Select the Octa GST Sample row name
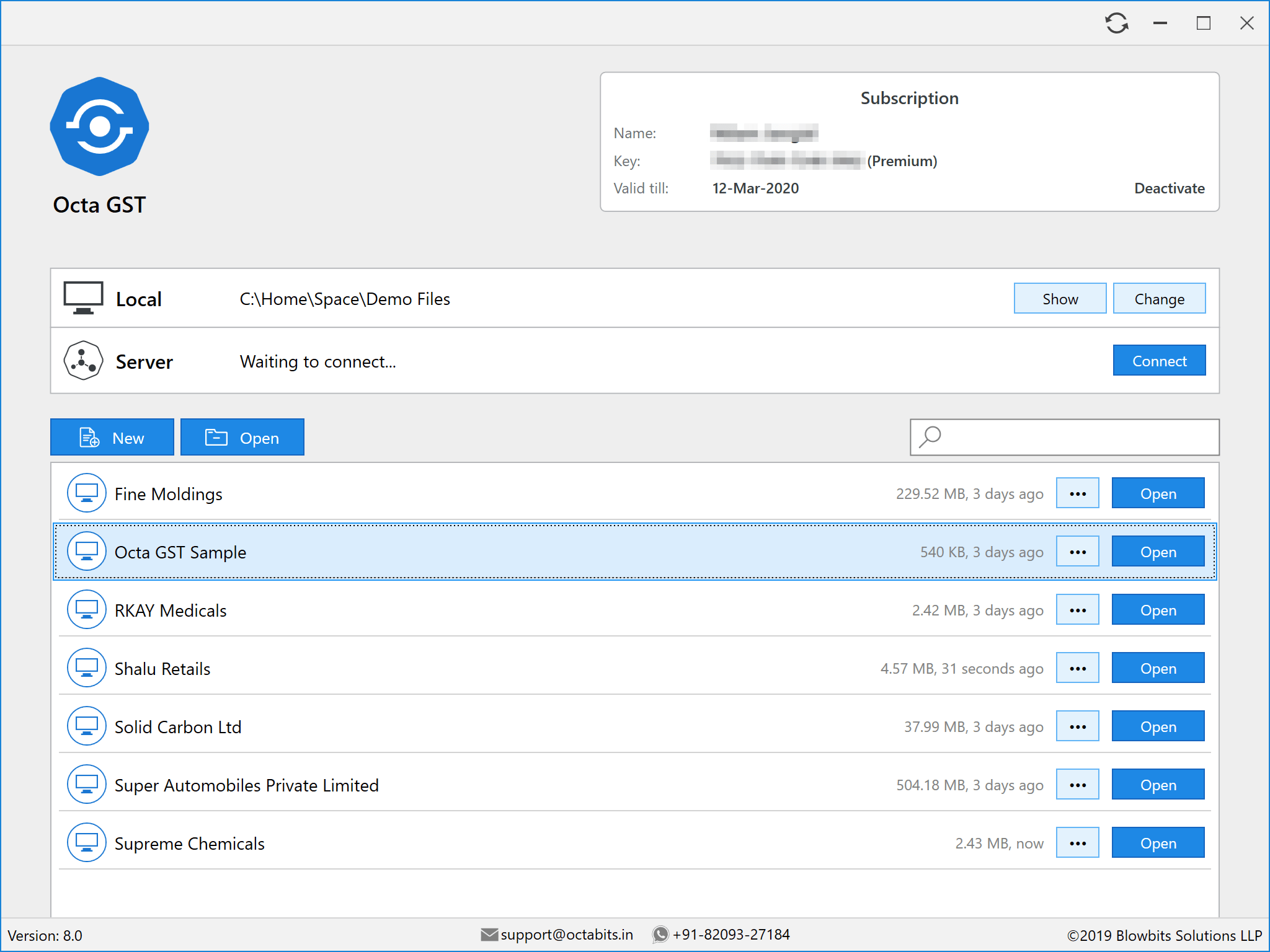This screenshot has width=1270, height=952. coord(180,552)
